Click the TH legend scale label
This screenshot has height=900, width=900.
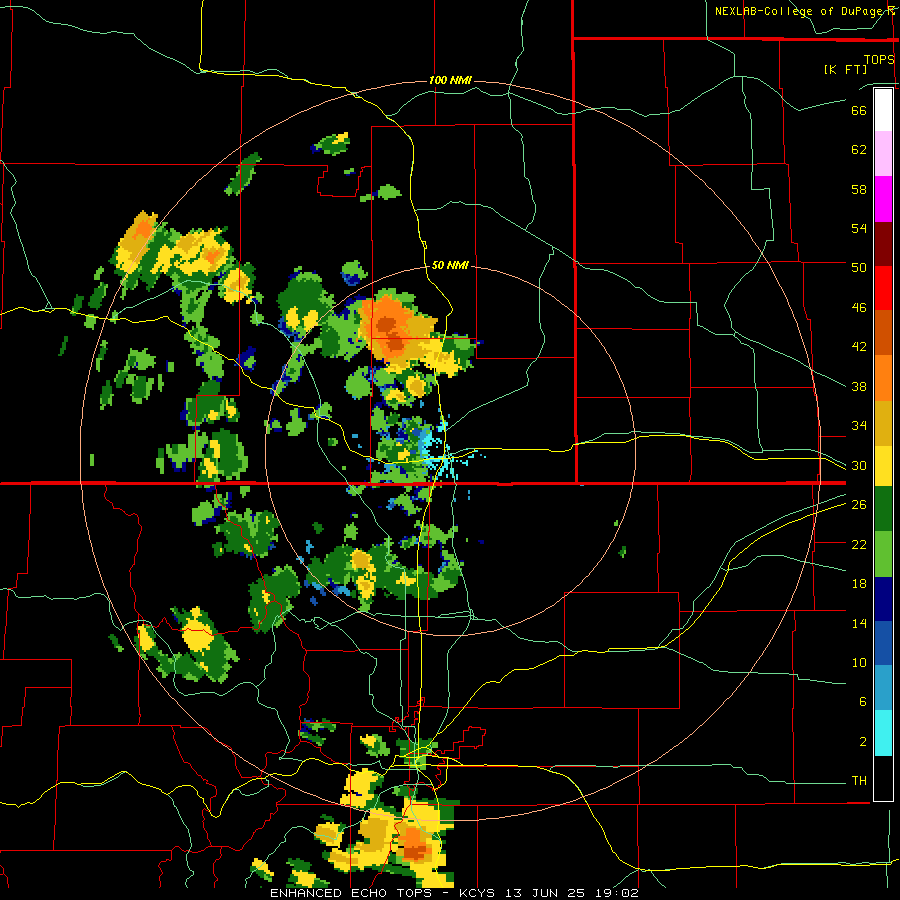(859, 781)
